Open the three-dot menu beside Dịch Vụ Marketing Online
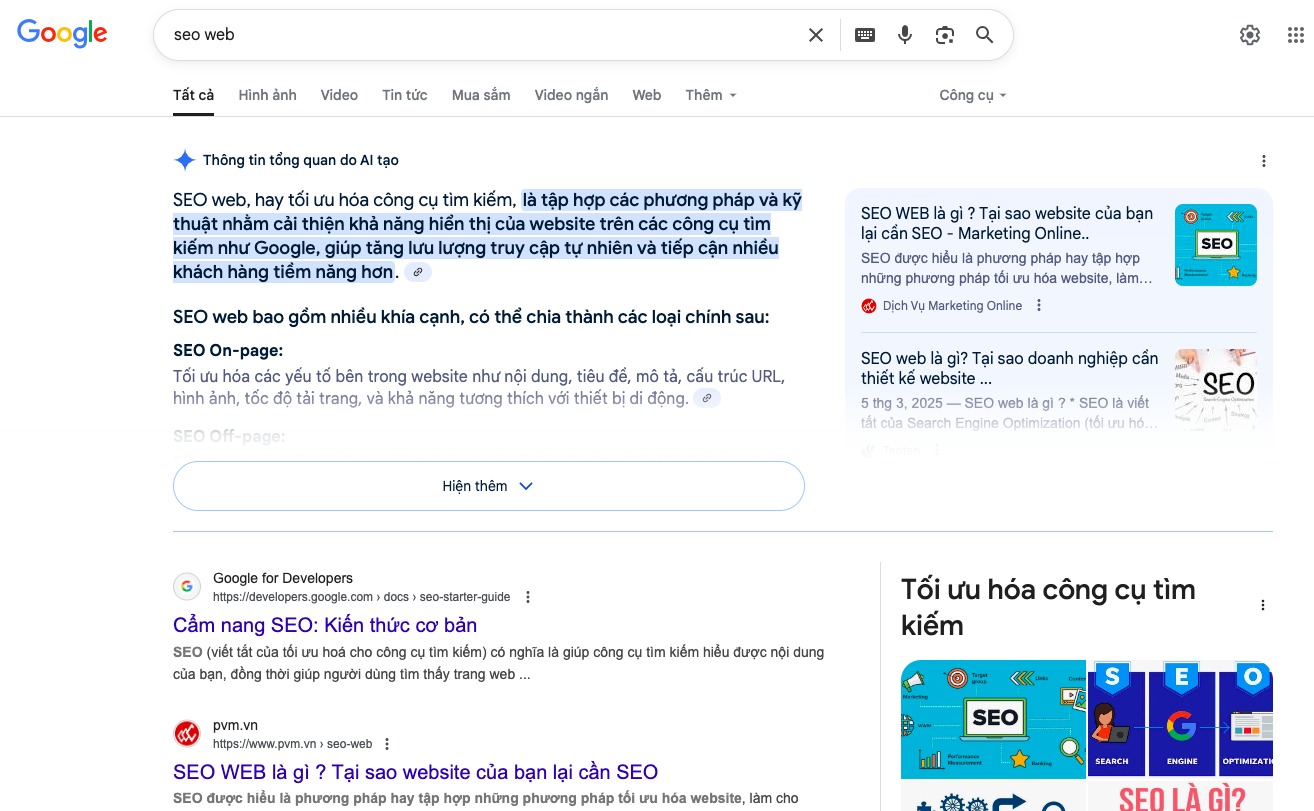Viewport: 1314px width, 811px height. (1039, 306)
